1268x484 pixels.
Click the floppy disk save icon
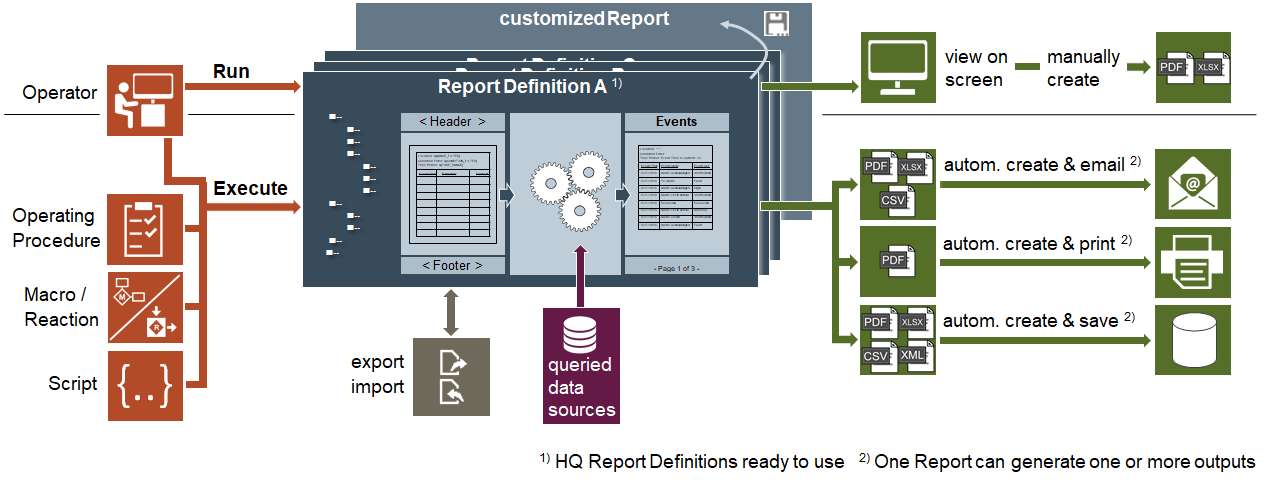pyautogui.click(x=775, y=24)
